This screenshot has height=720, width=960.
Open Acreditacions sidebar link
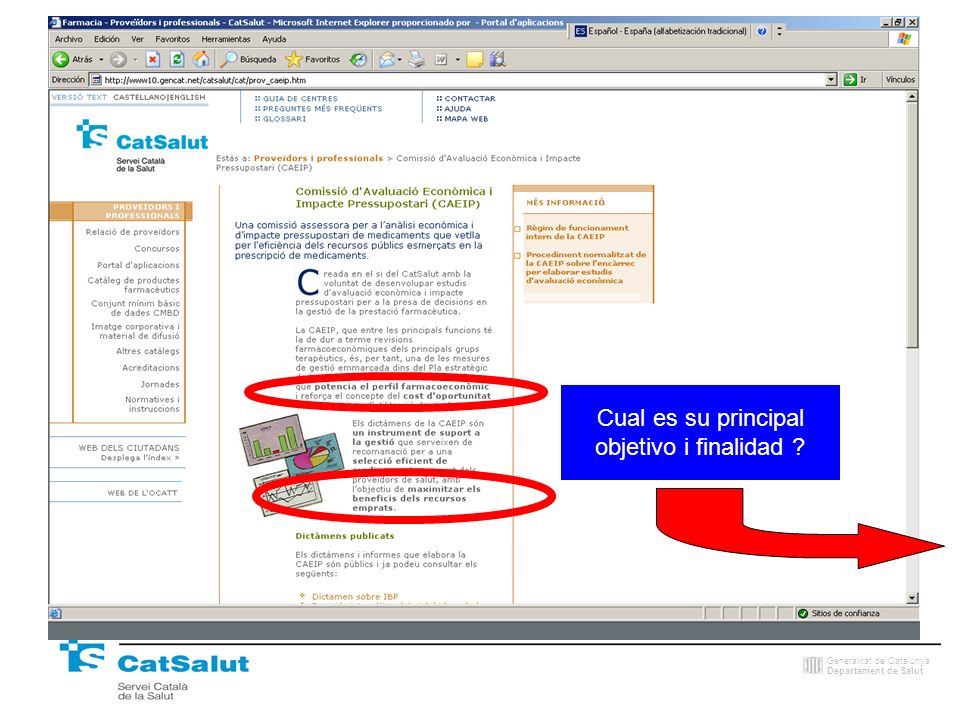point(151,368)
